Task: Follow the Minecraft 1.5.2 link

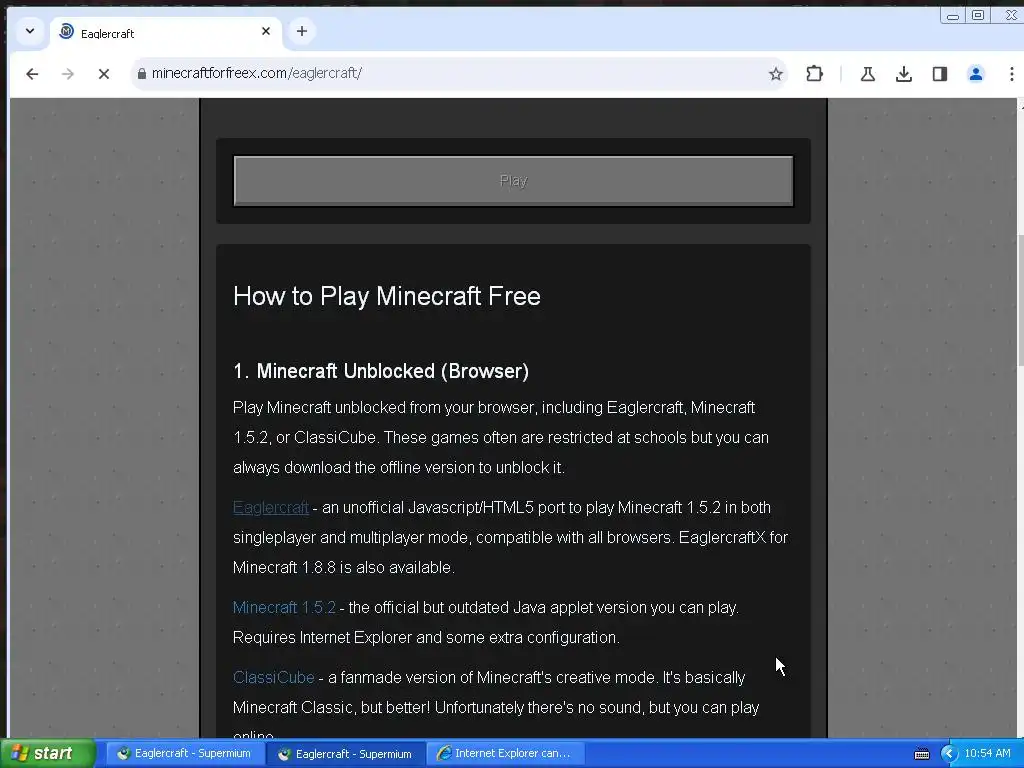Action: click(x=284, y=607)
